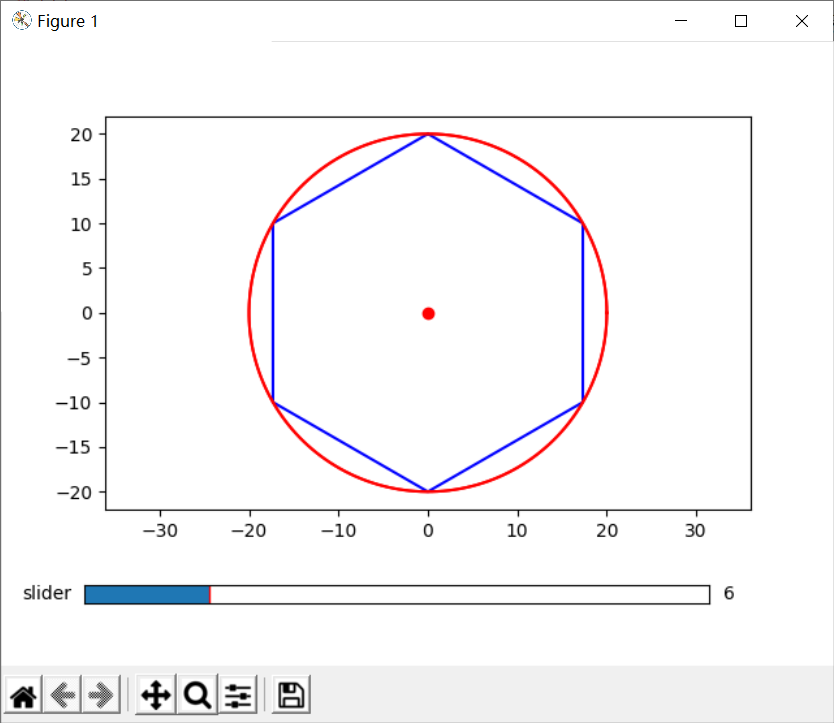This screenshot has height=723, width=834.
Task: Go back to previous view arrow
Action: click(x=62, y=695)
